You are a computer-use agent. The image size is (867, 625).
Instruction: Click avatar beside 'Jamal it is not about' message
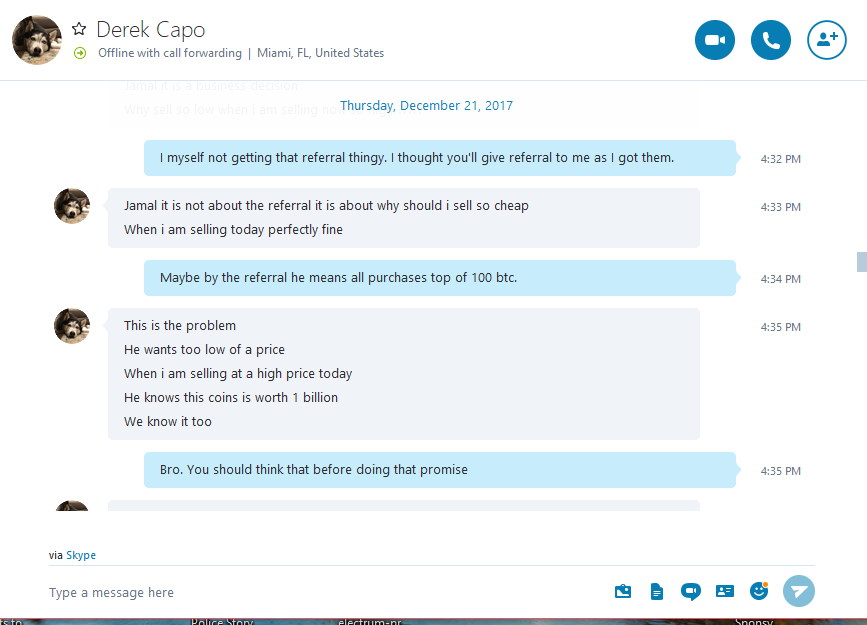(72, 206)
